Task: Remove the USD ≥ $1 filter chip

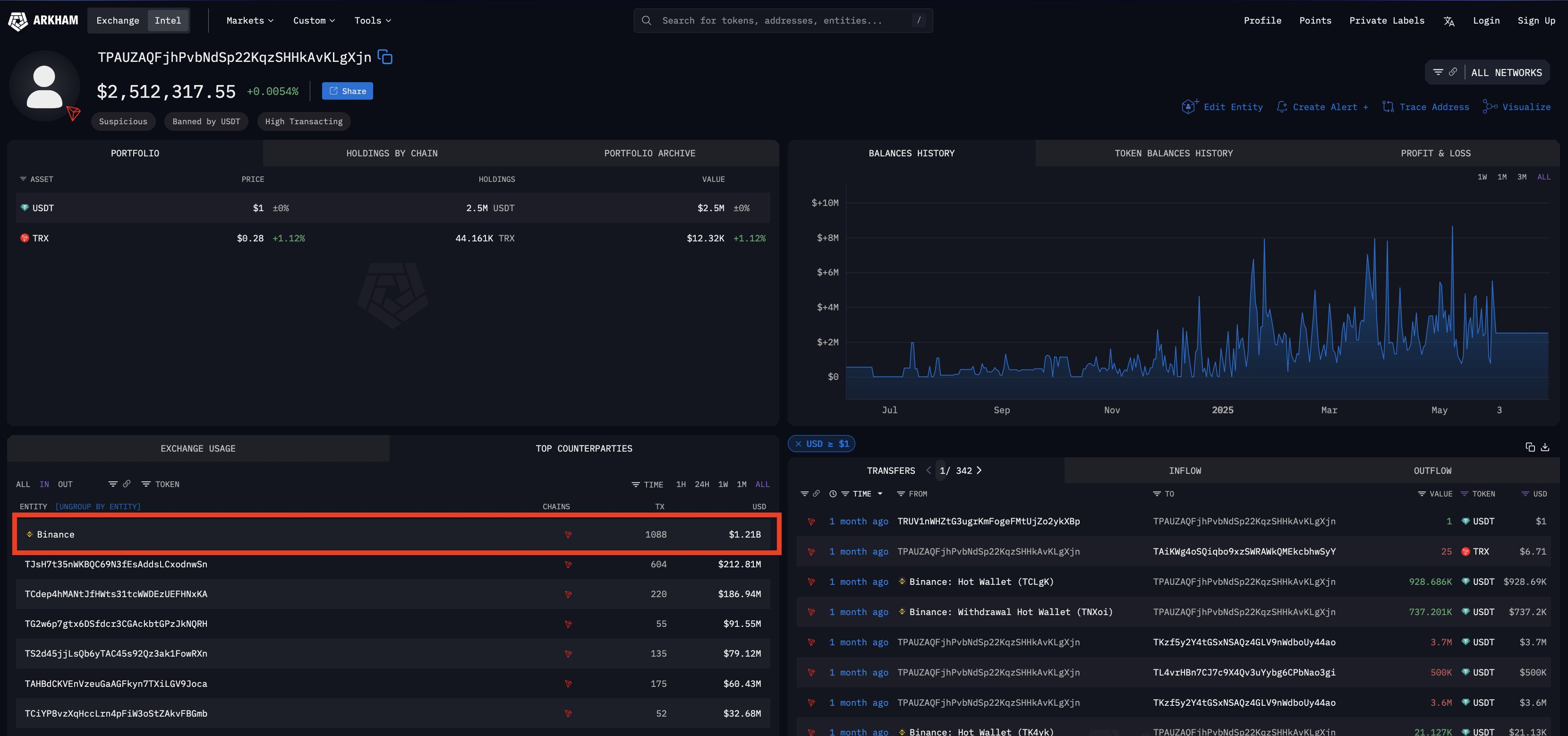Action: tap(798, 444)
